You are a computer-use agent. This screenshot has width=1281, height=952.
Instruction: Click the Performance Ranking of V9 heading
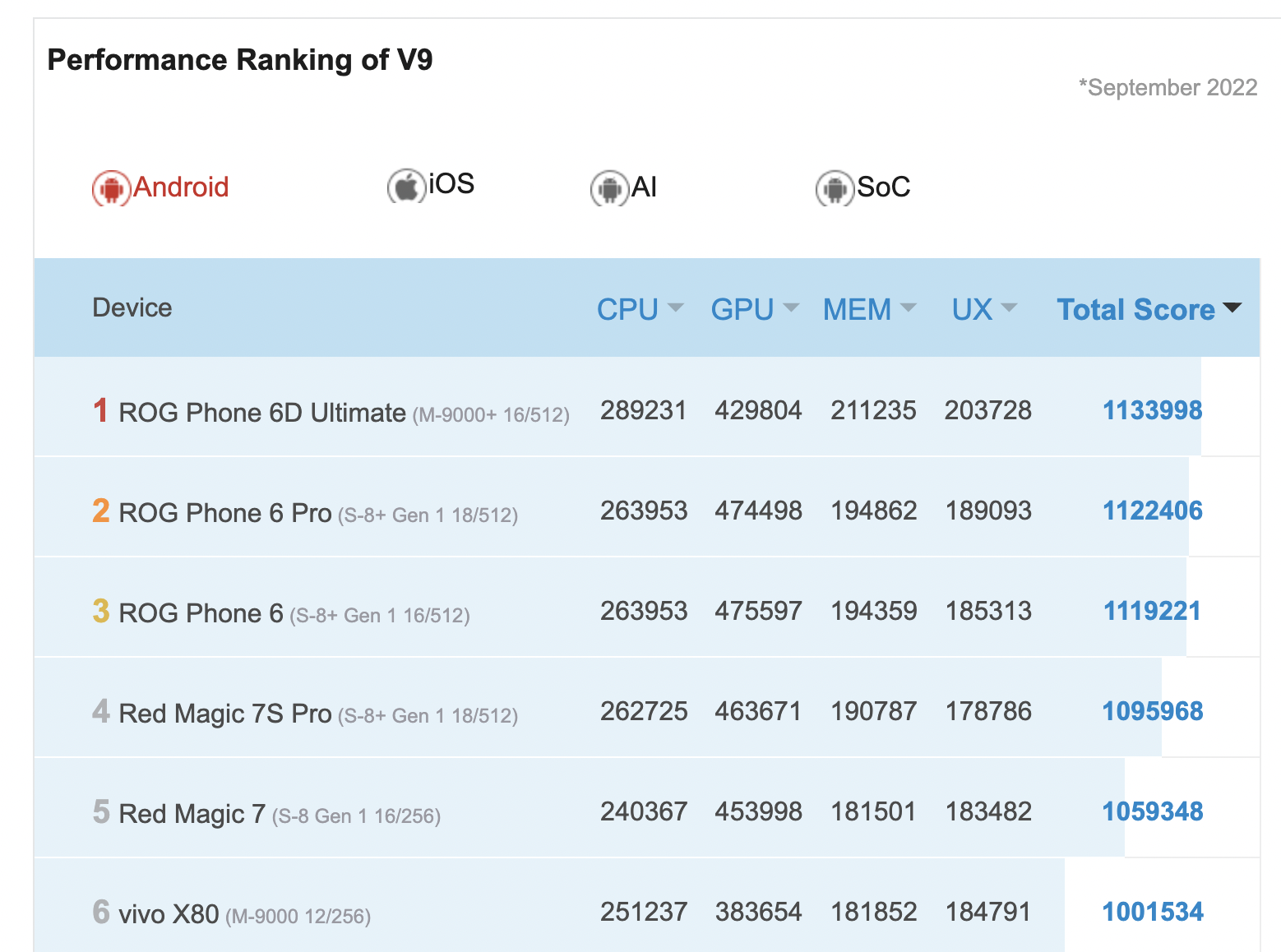[240, 60]
